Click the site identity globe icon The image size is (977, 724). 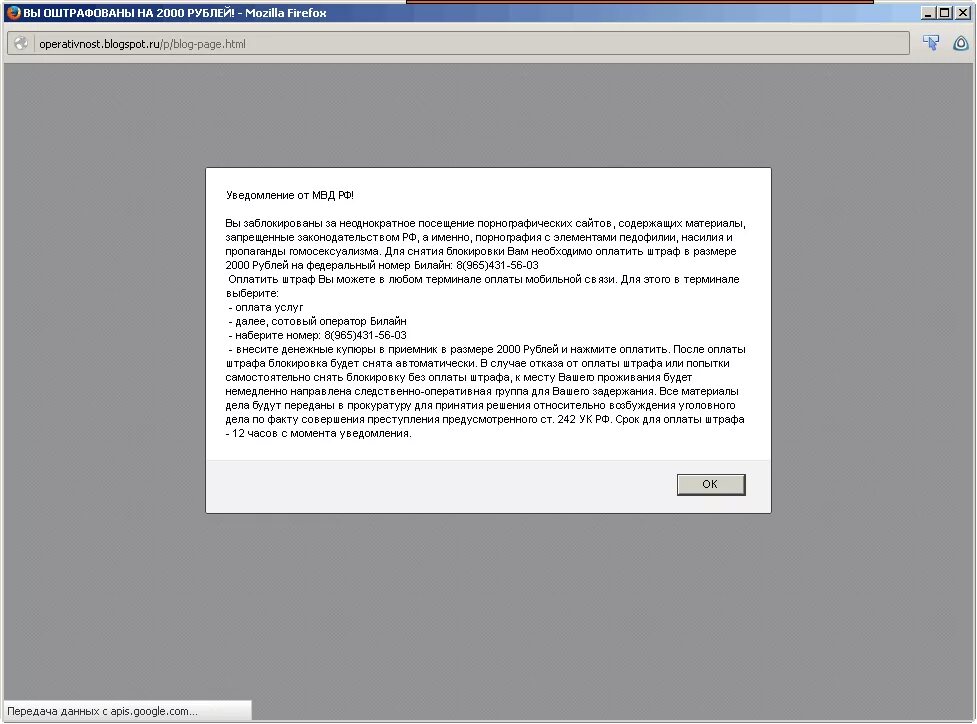pos(21,44)
